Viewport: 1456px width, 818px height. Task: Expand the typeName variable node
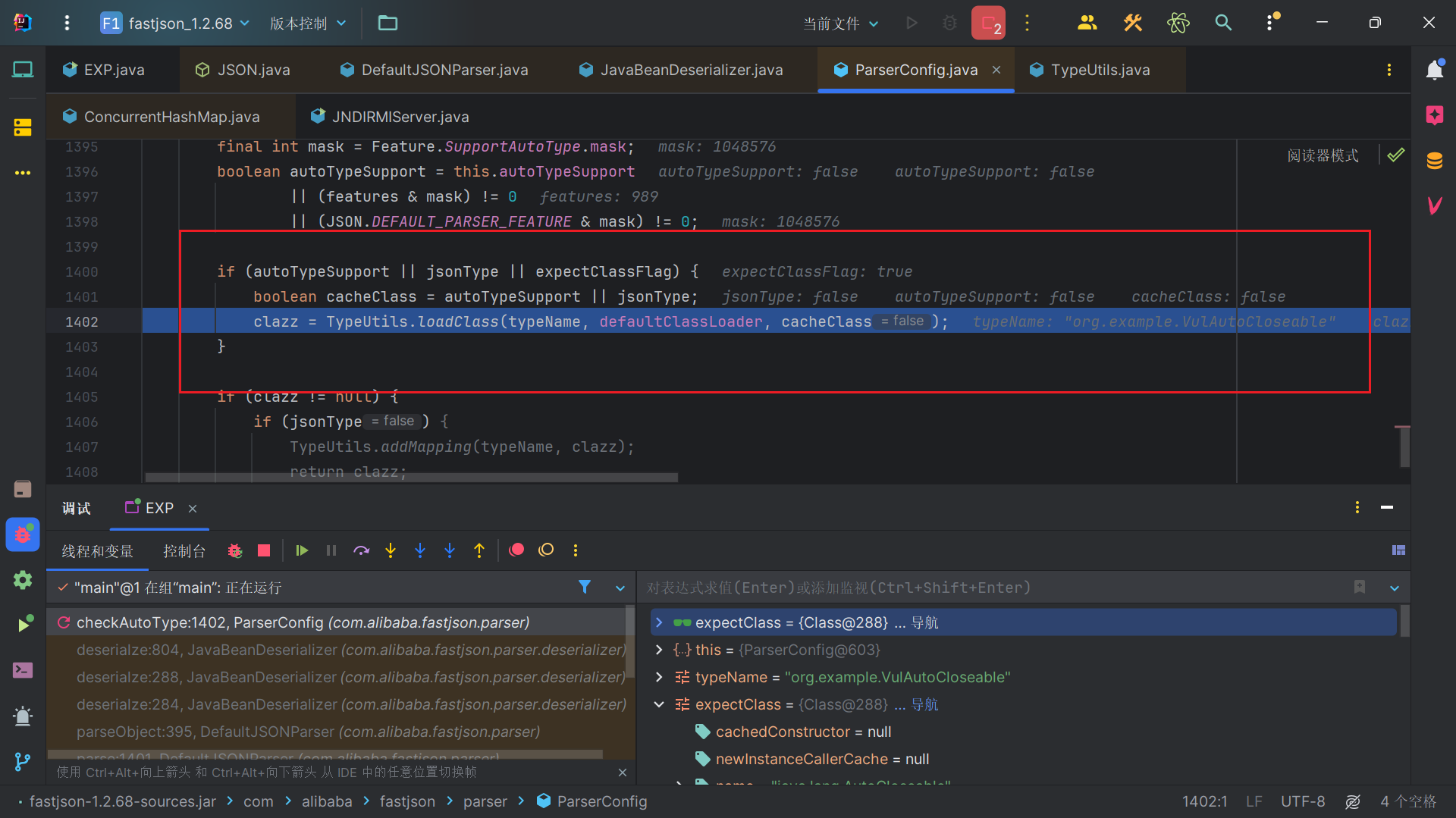tap(659, 677)
